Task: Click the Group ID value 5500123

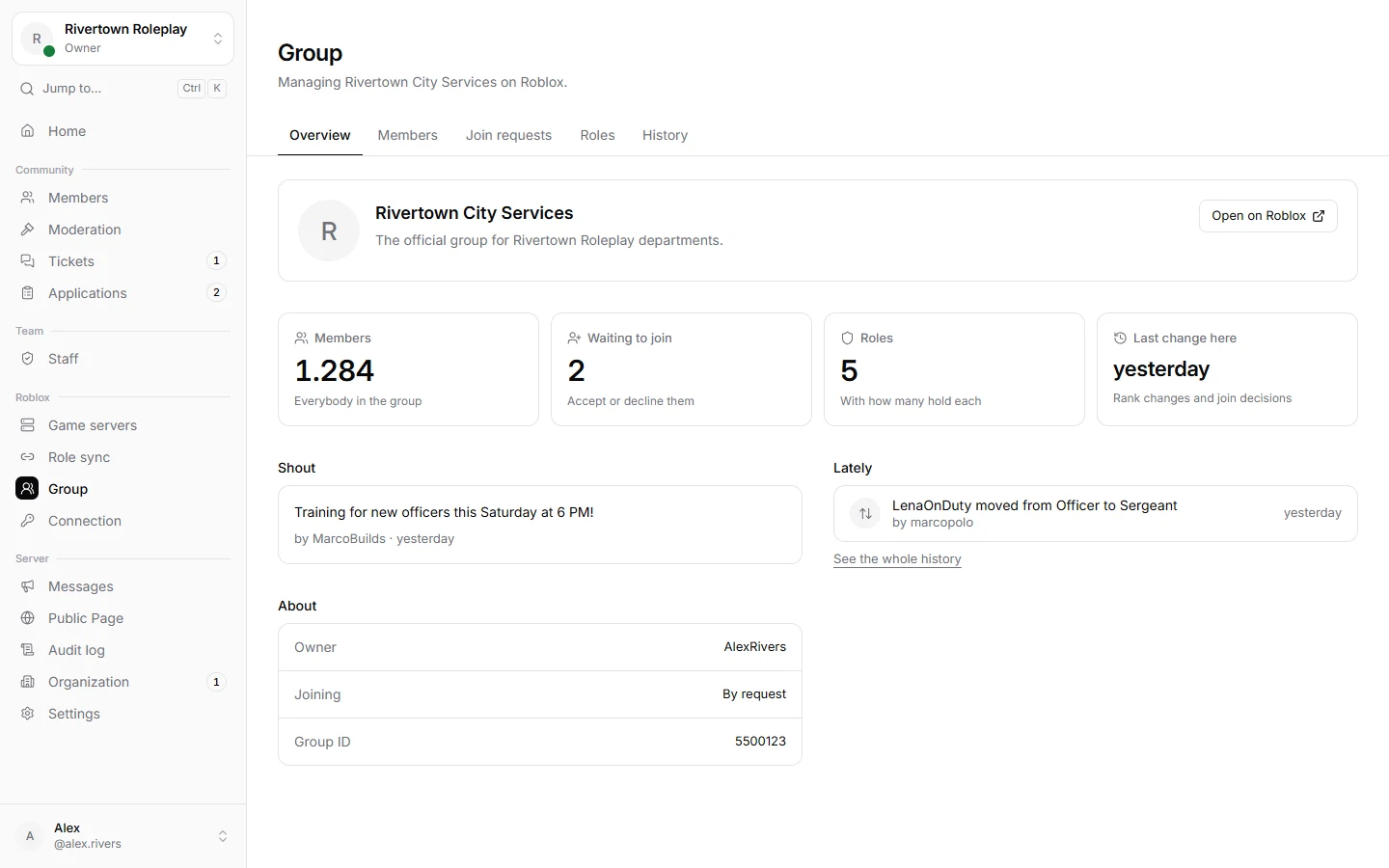Action: [x=760, y=742]
